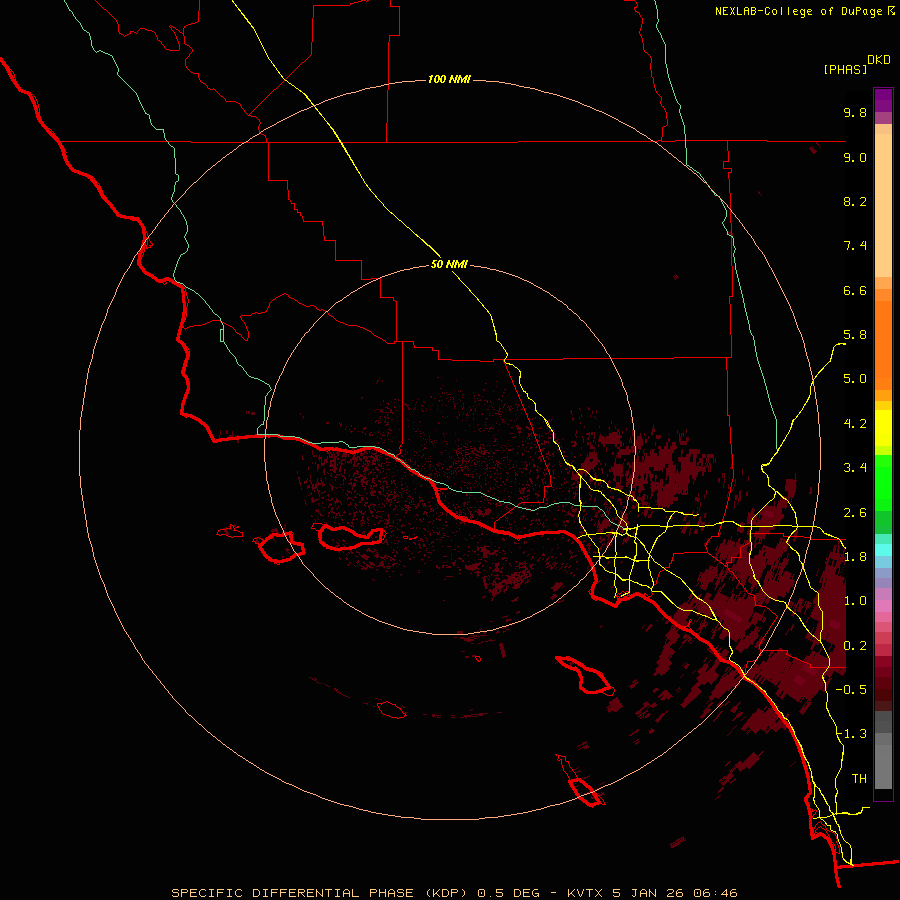The image size is (900, 900).
Task: Click the '5 JAN 26' date text
Action: (x=649, y=893)
